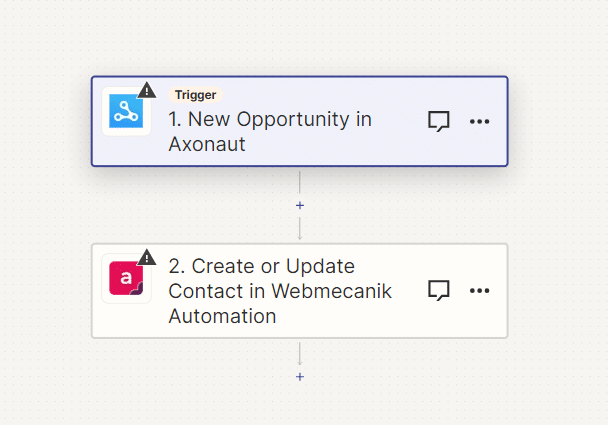The width and height of the screenshot is (608, 425).
Task: Open the comment bubble on step 2
Action: point(438,290)
